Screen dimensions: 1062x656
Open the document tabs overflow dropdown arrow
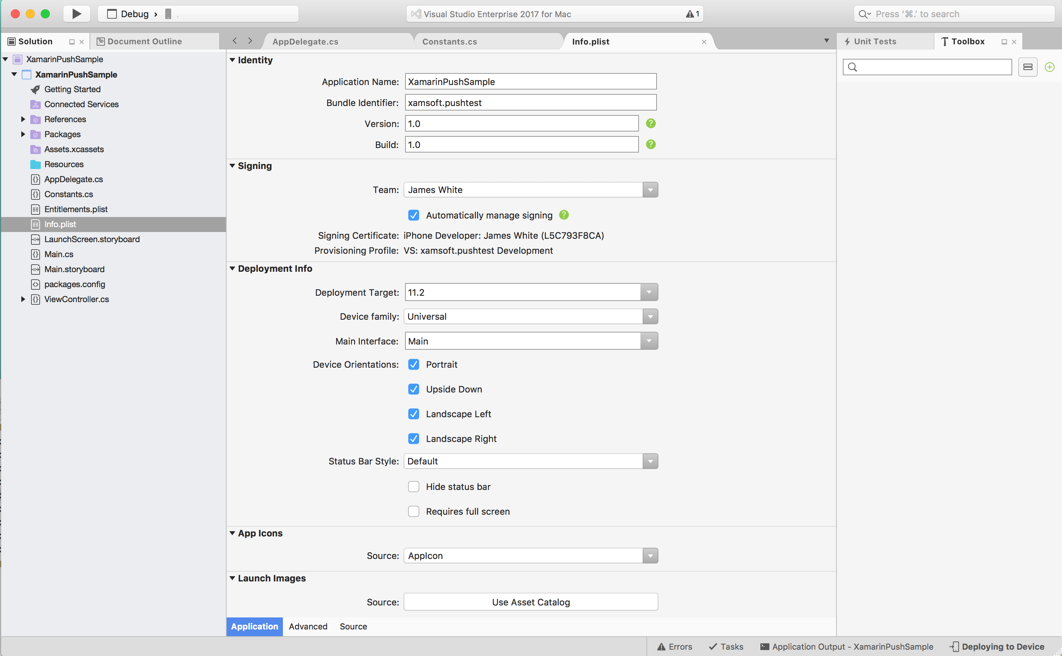826,41
